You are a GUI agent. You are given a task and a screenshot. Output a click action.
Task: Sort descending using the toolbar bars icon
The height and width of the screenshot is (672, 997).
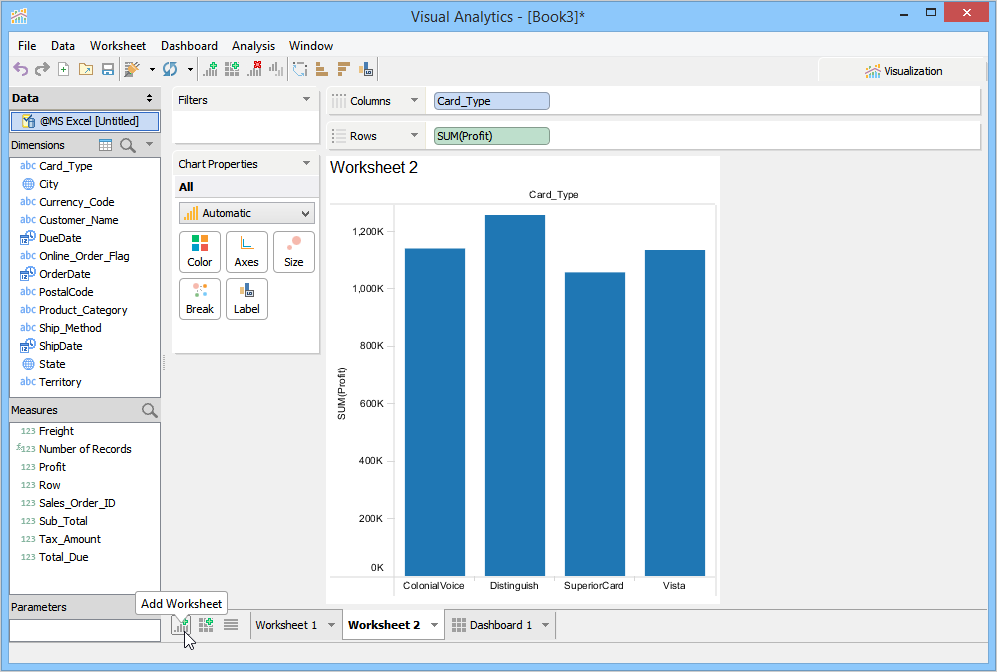344,69
